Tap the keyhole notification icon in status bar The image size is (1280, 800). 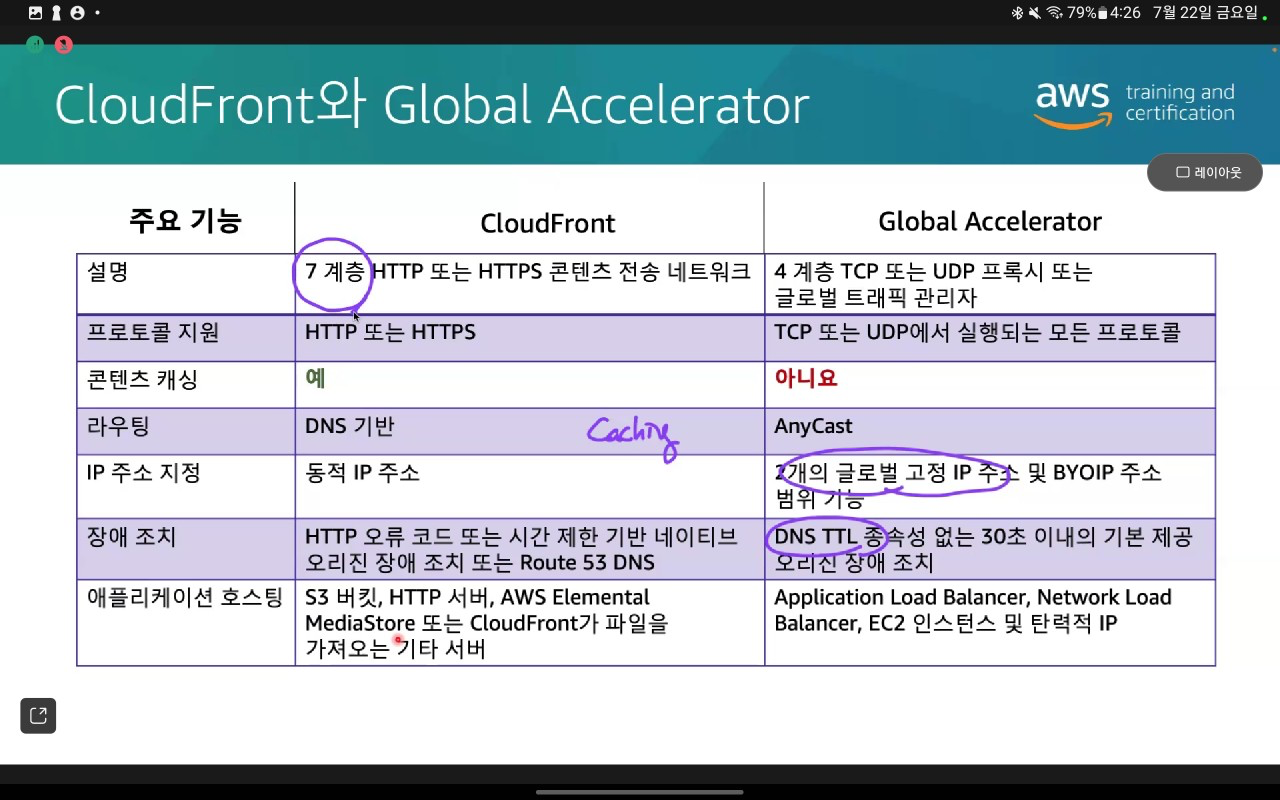point(56,13)
